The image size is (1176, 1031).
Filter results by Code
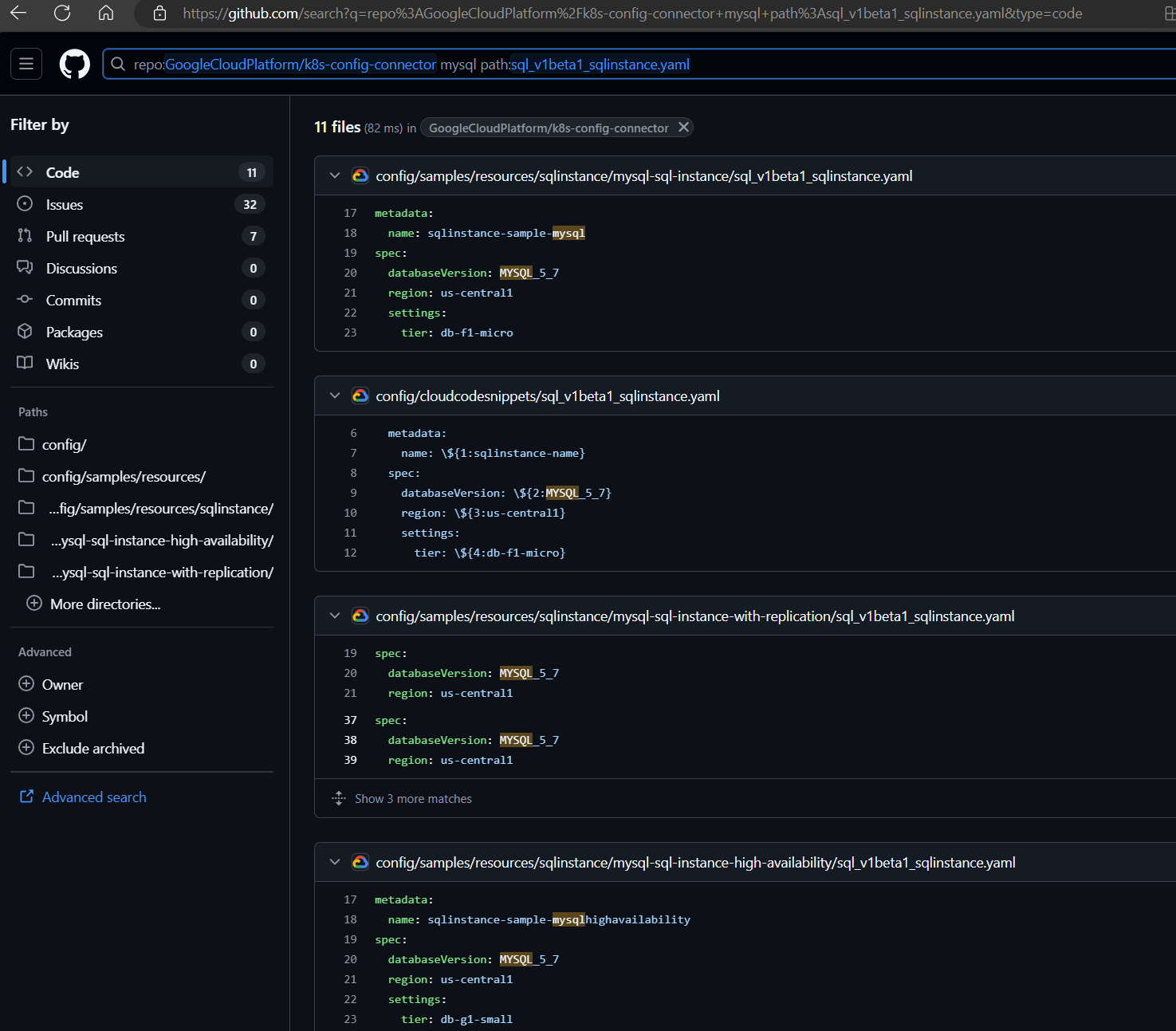140,172
